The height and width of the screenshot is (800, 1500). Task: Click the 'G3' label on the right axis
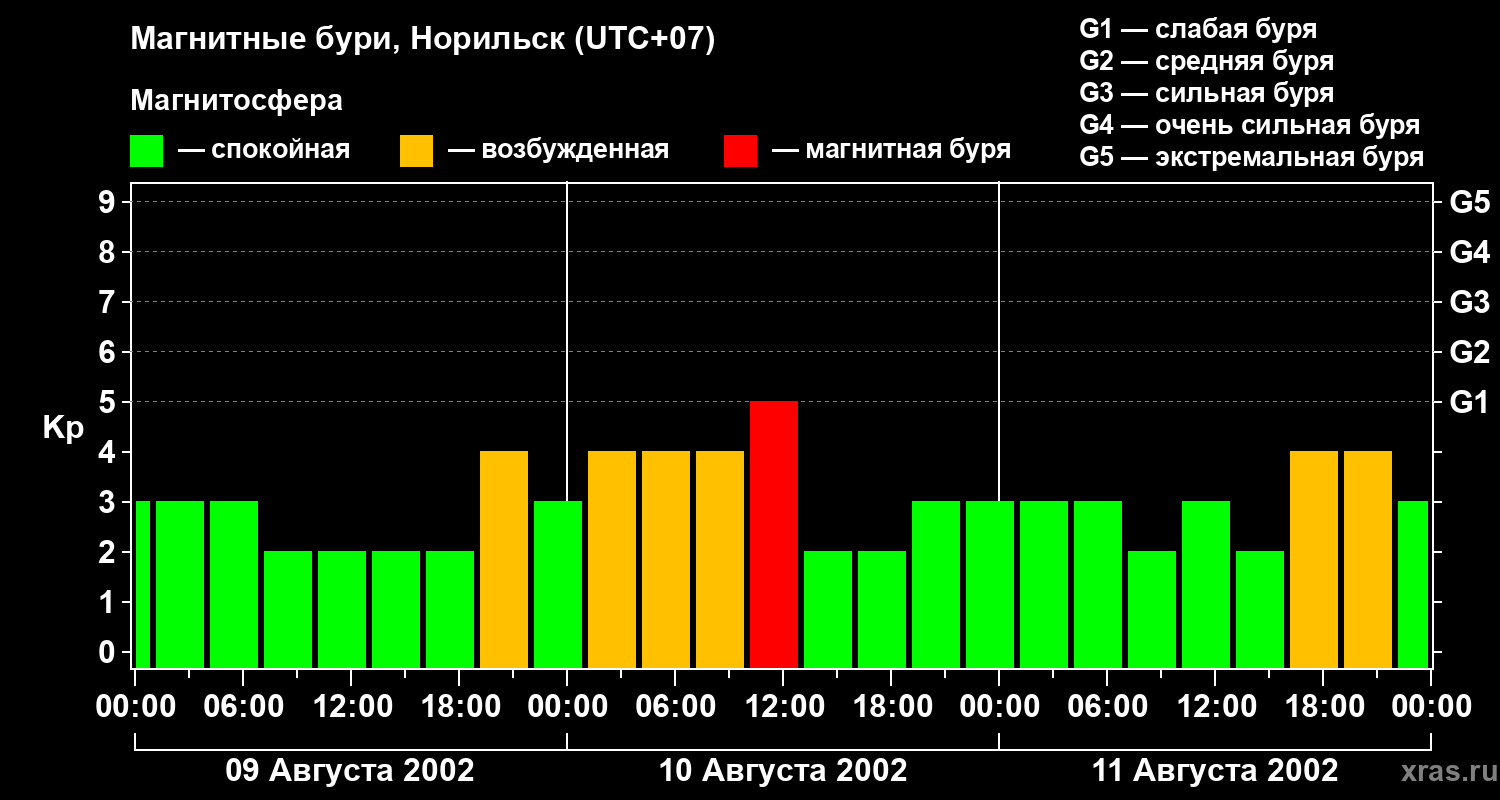pos(1469,302)
